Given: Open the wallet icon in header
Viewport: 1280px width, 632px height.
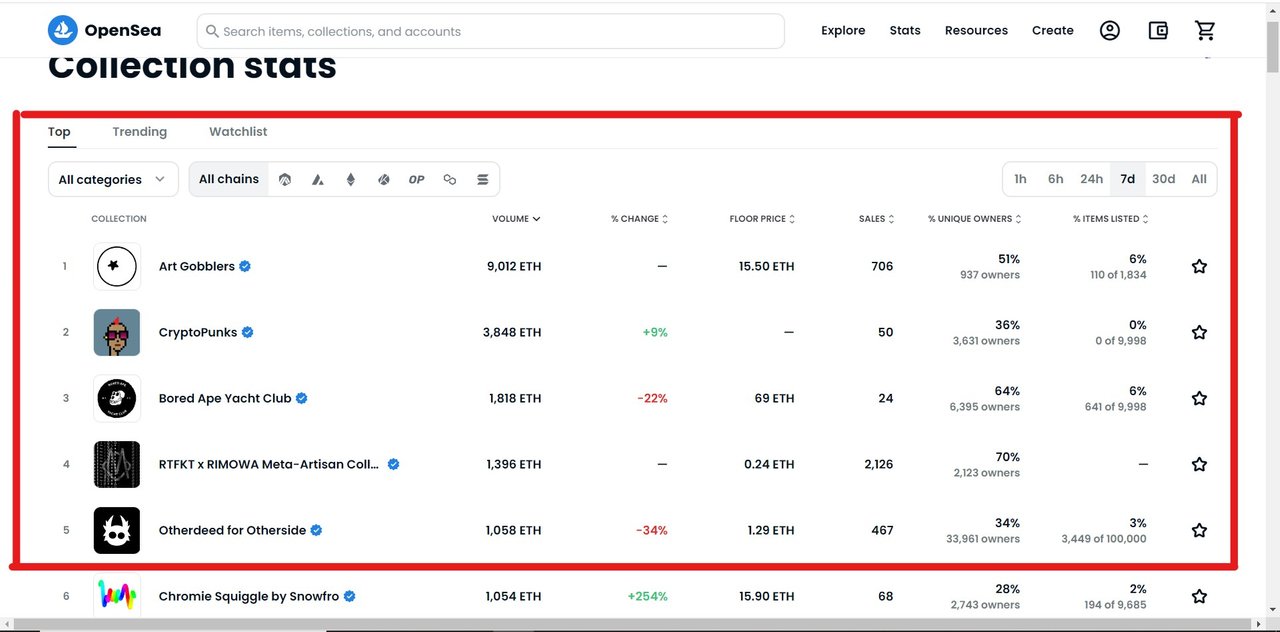Looking at the screenshot, I should 1158,31.
